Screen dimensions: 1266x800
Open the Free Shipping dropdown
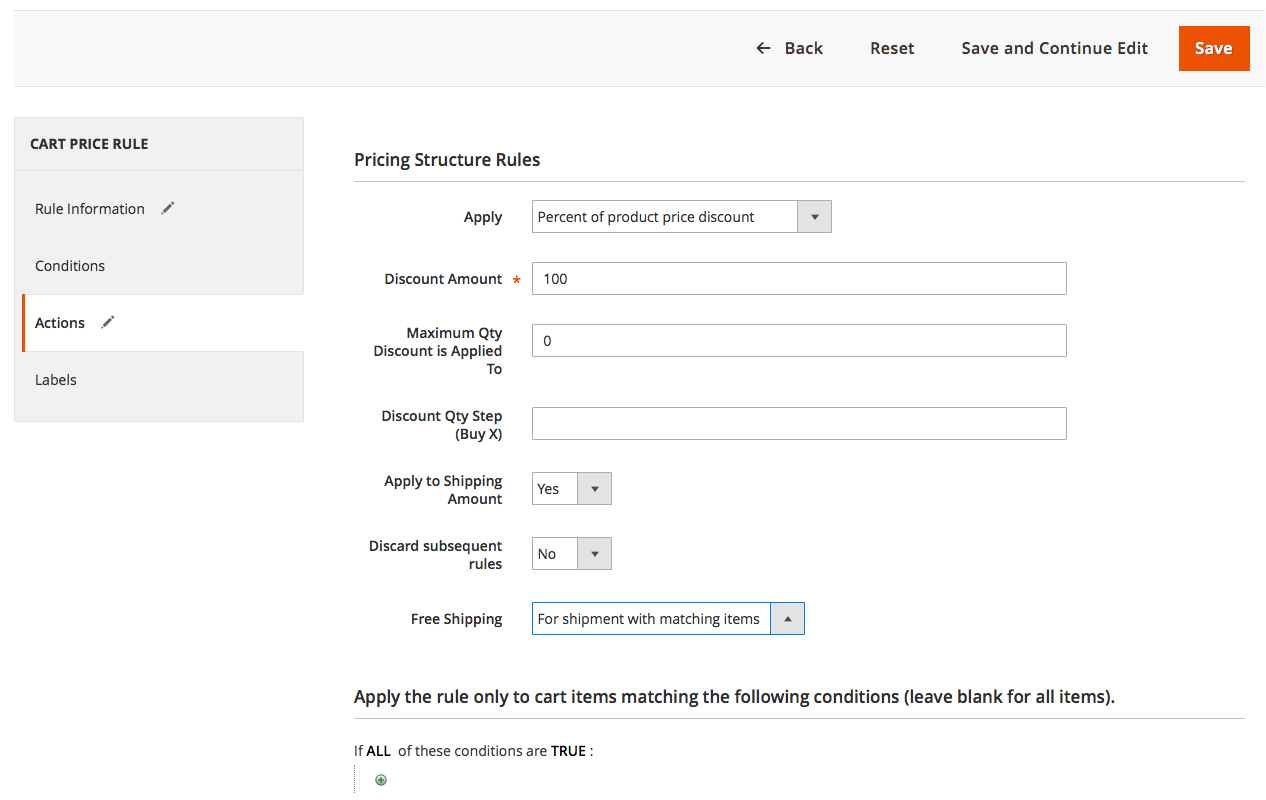click(668, 619)
